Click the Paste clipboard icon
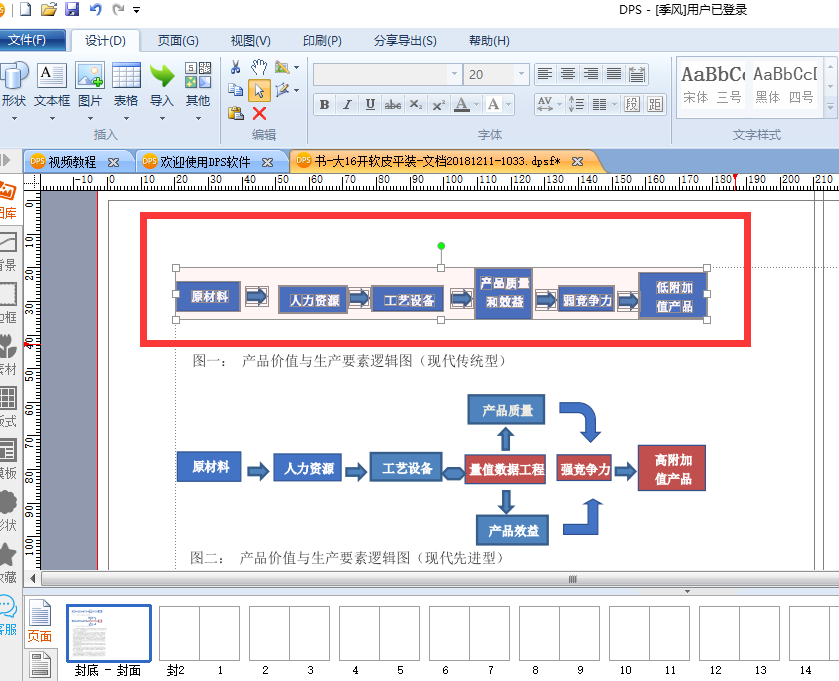Viewport: 839px width, 681px height. point(235,113)
